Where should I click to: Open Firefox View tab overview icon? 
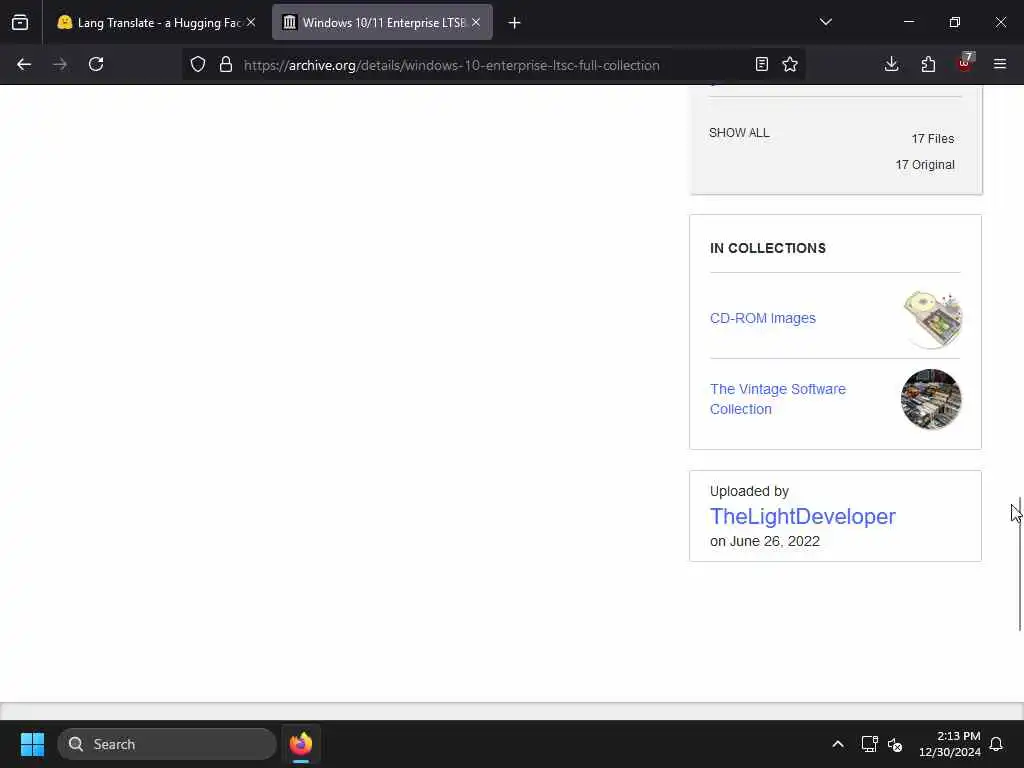(20, 23)
